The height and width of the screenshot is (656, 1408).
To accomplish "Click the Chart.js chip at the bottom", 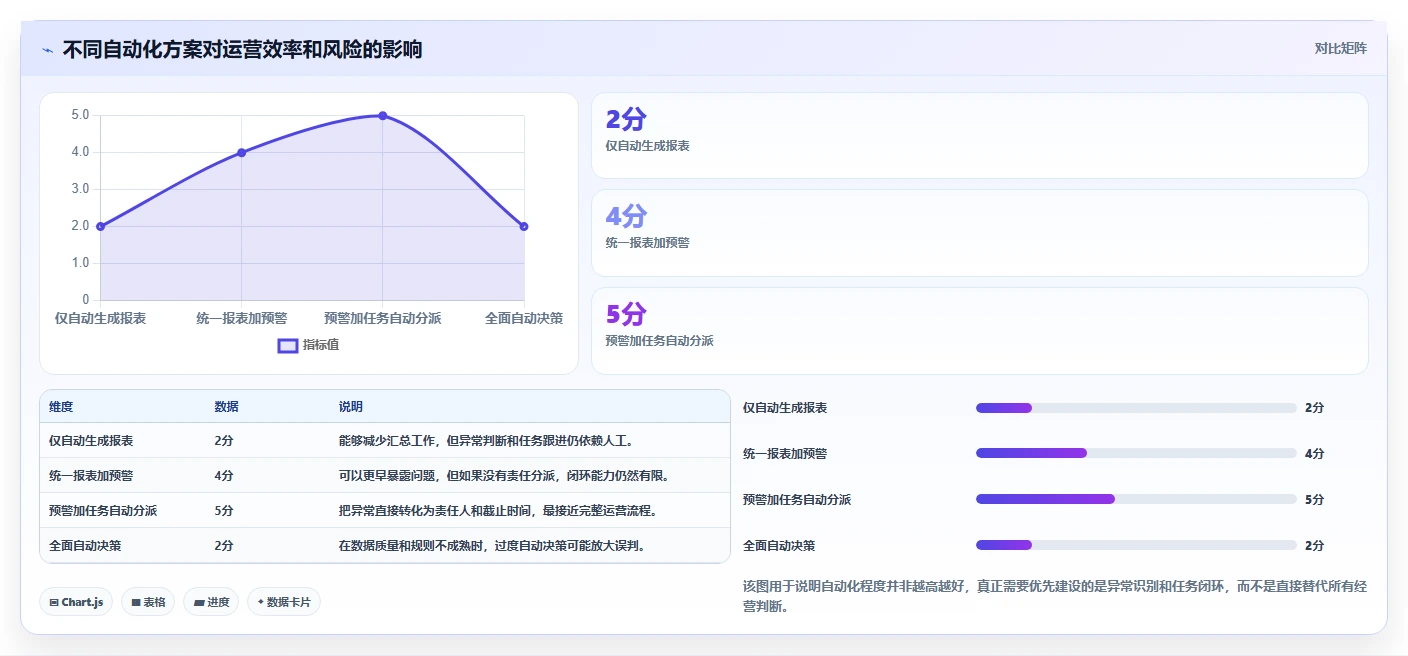I will [77, 602].
